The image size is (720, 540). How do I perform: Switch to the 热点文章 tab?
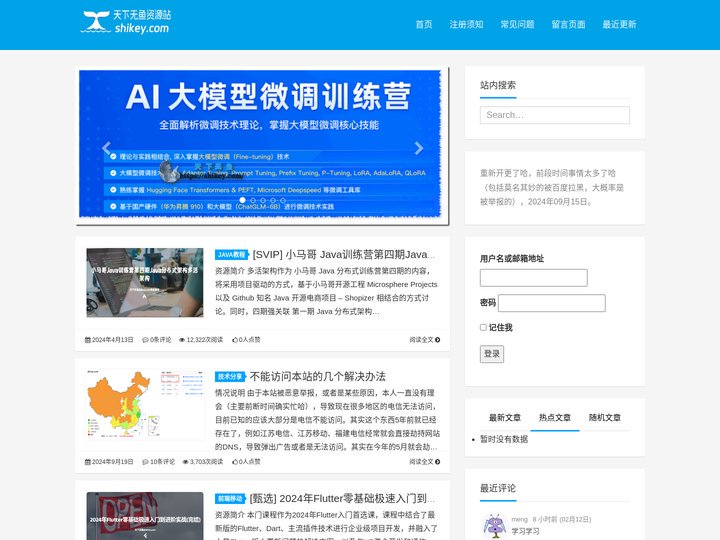tap(555, 417)
